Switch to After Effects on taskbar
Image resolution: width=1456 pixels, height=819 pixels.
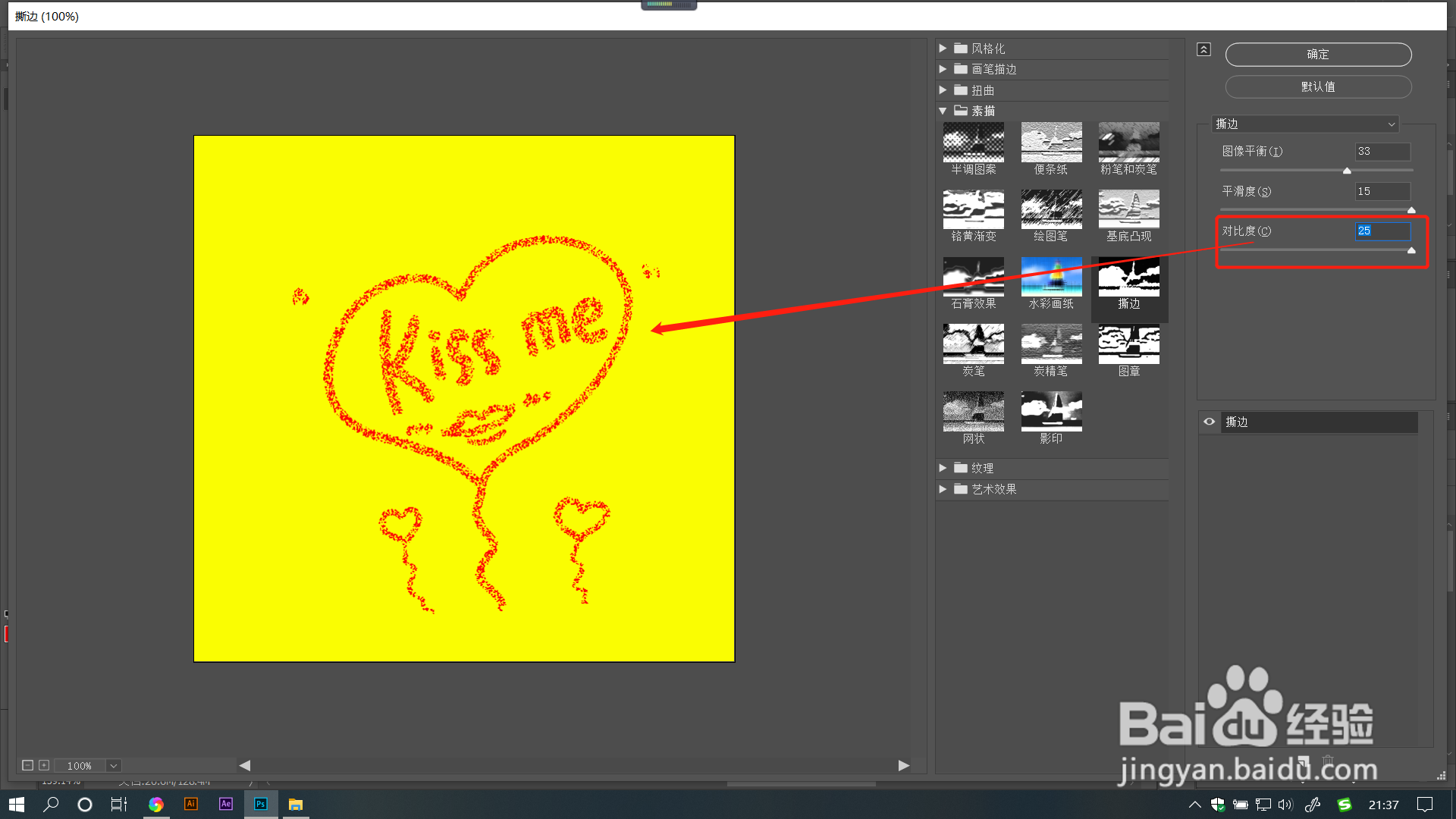pos(225,805)
